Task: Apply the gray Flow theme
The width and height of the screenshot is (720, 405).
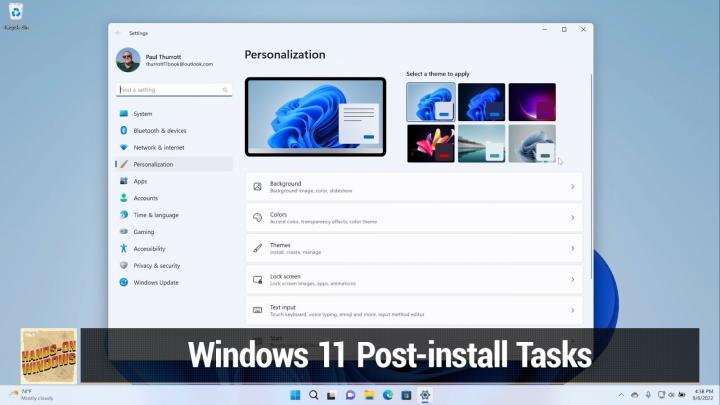Action: click(532, 143)
